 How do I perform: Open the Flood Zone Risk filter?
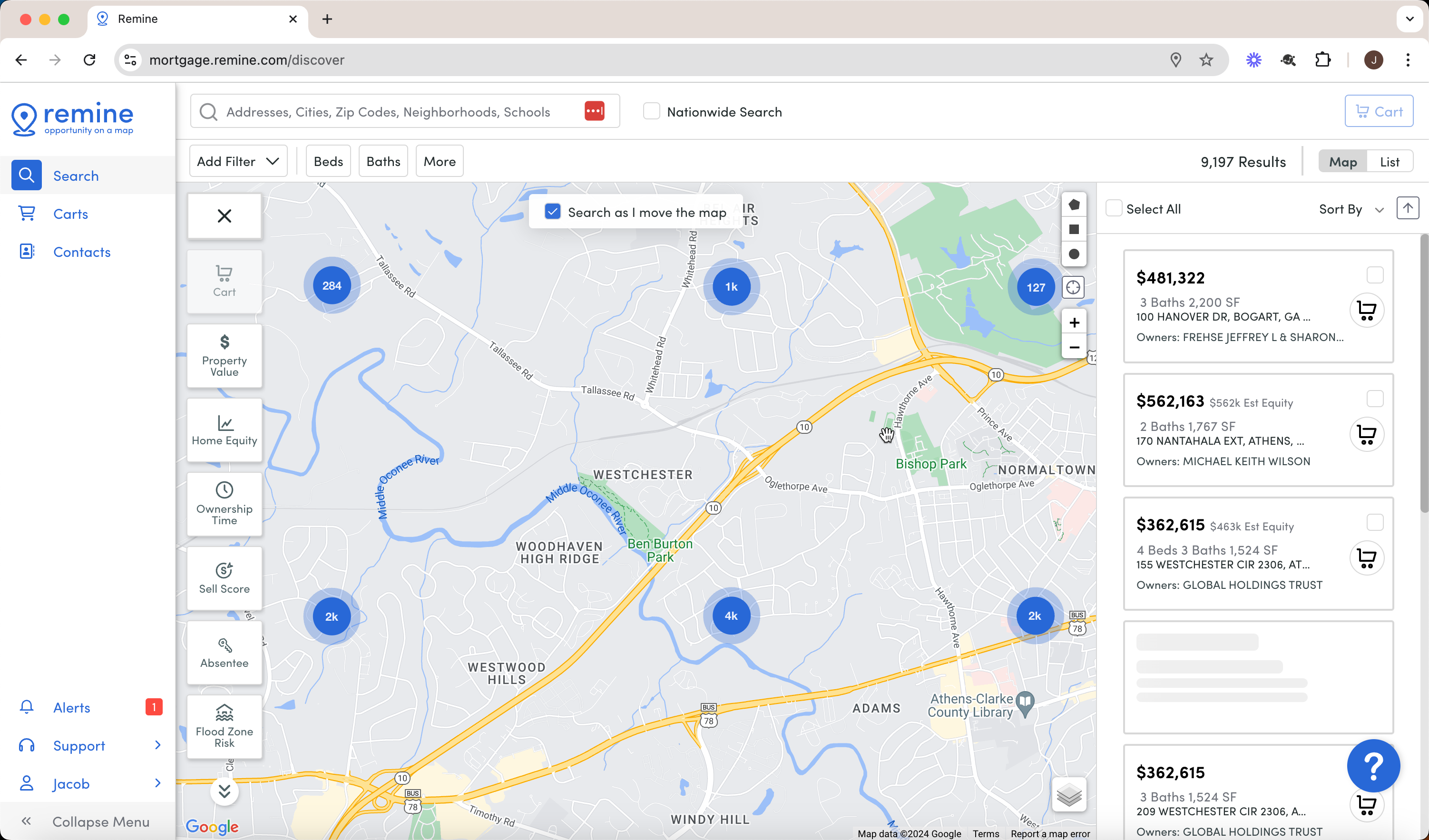point(224,727)
